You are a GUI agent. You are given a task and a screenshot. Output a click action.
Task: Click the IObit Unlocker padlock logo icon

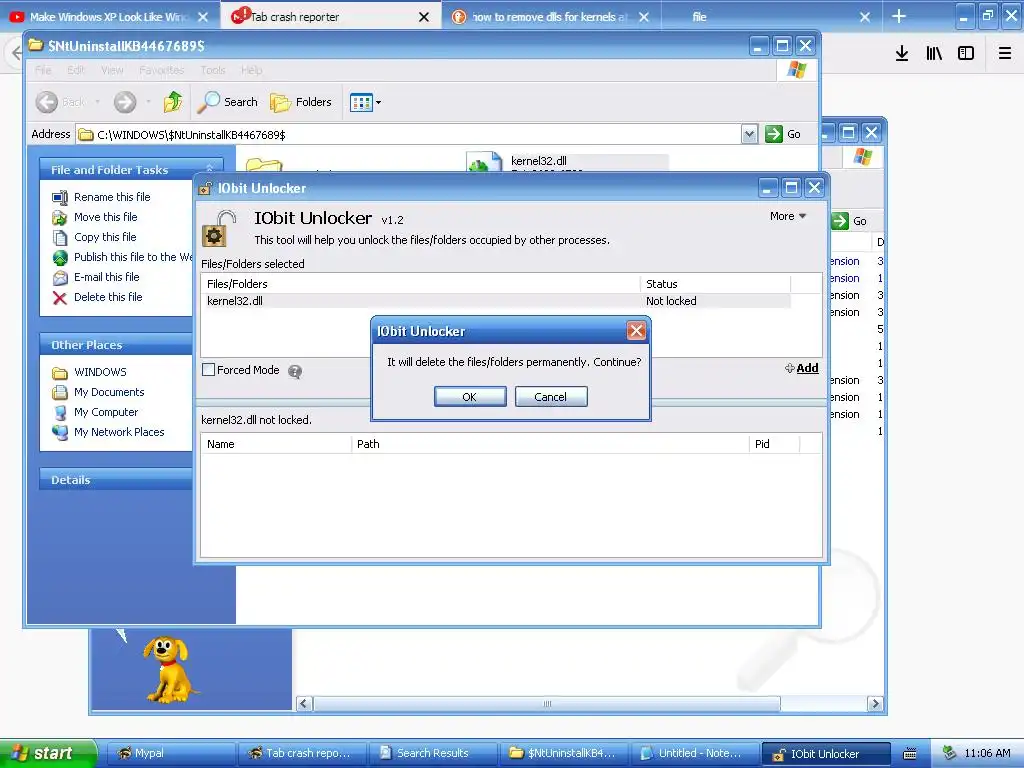coord(219,228)
